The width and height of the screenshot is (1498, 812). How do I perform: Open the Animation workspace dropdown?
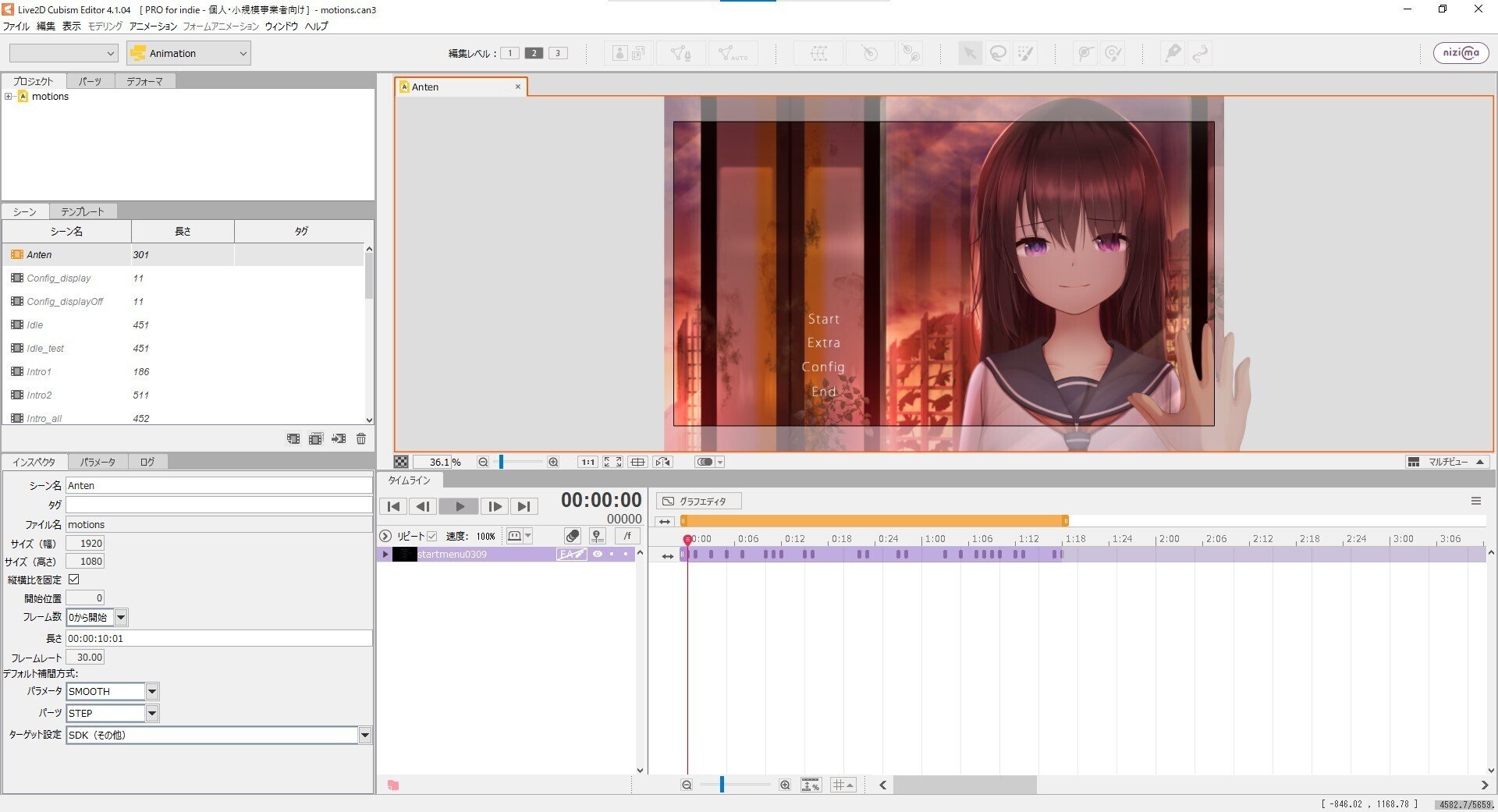188,53
